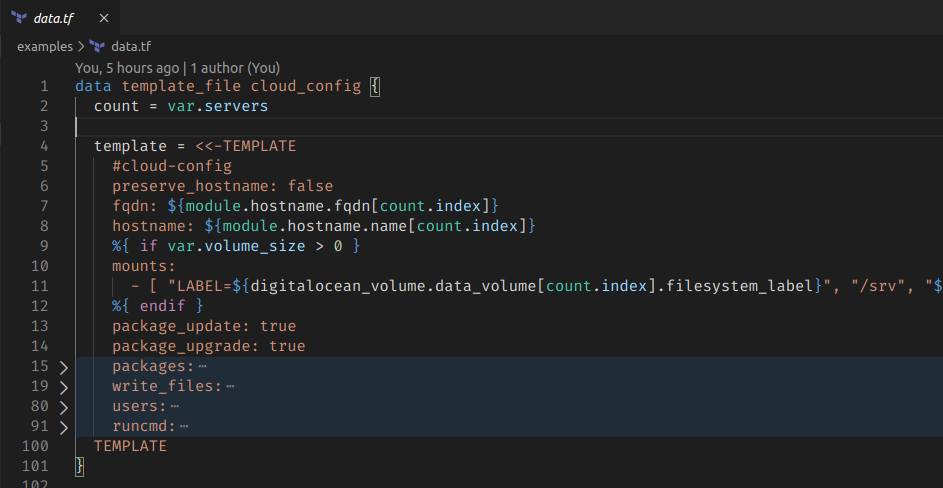
Task: Expand the folded write_files section
Action: (x=64, y=387)
